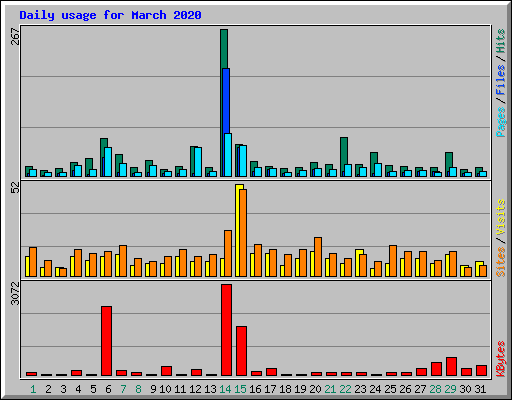Click the "Hits" legend label
512x400 pixels.
pyautogui.click(x=500, y=41)
